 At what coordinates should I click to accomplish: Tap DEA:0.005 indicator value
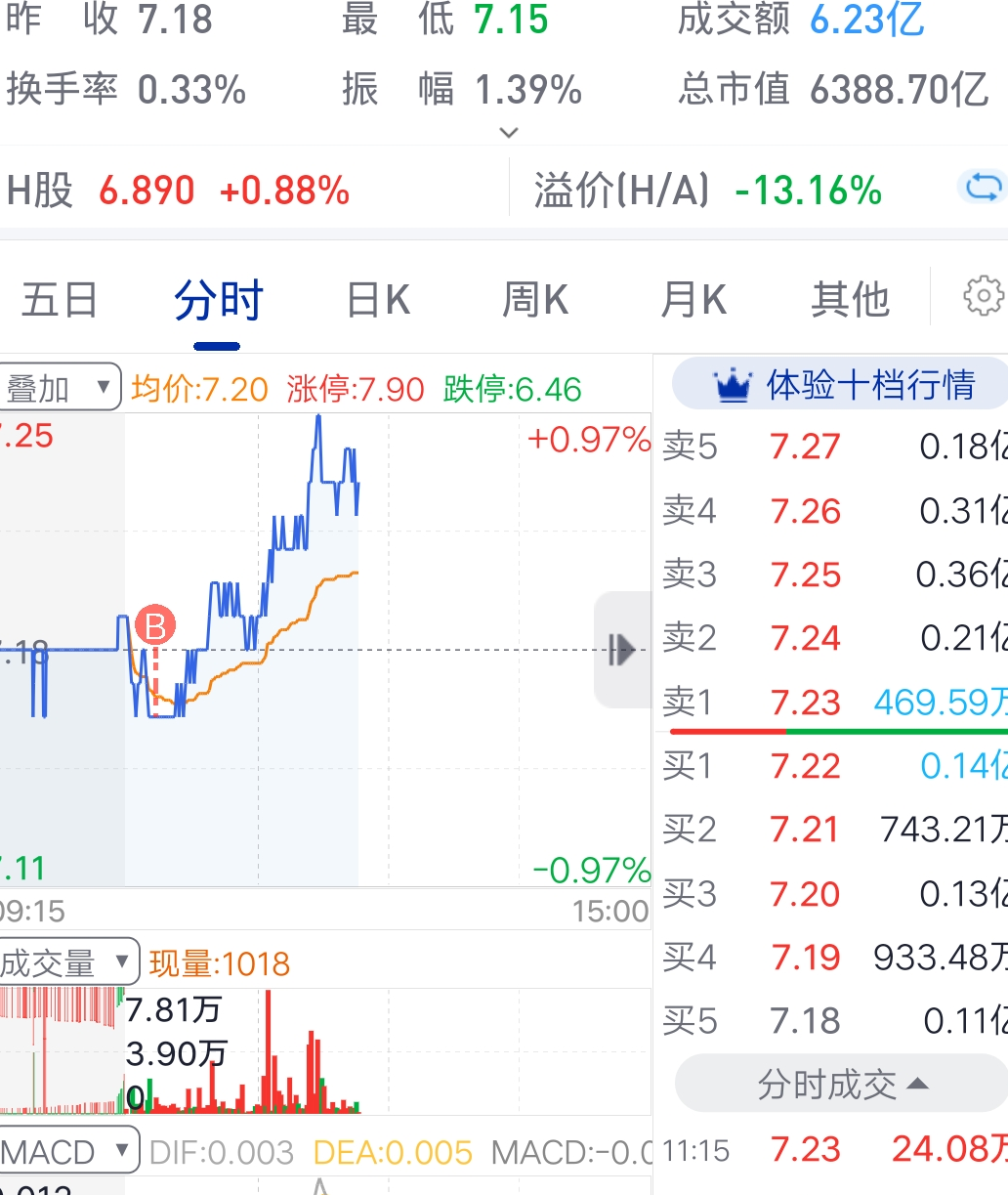pyautogui.click(x=393, y=1153)
